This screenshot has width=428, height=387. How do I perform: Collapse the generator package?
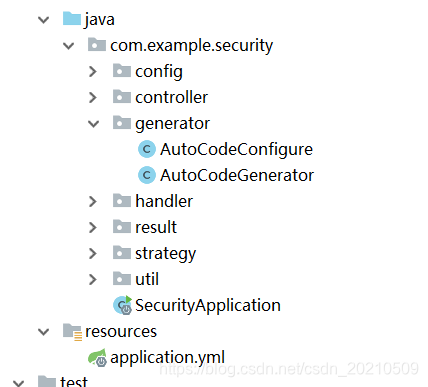coord(93,124)
